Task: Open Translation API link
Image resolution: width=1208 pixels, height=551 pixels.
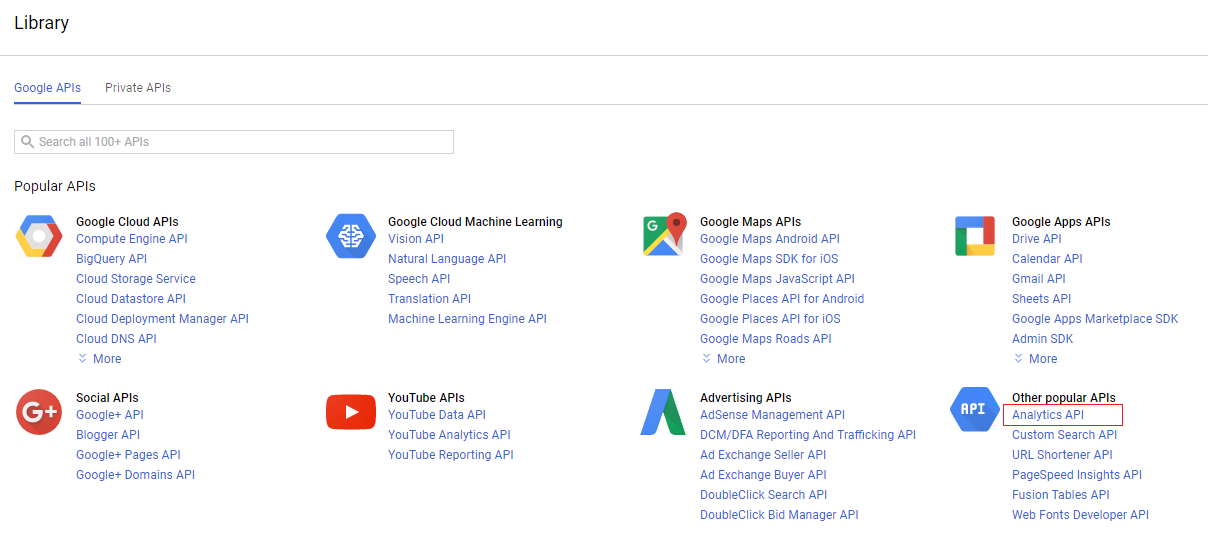Action: pyautogui.click(x=429, y=299)
